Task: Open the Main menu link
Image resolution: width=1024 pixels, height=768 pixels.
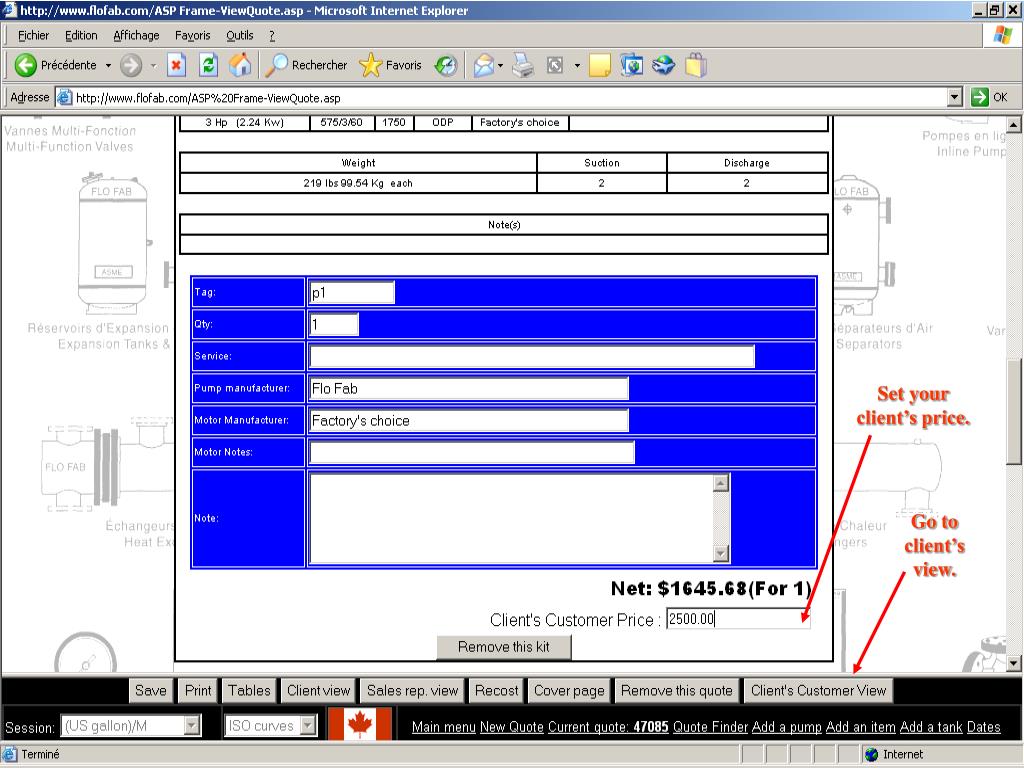Action: point(443,727)
